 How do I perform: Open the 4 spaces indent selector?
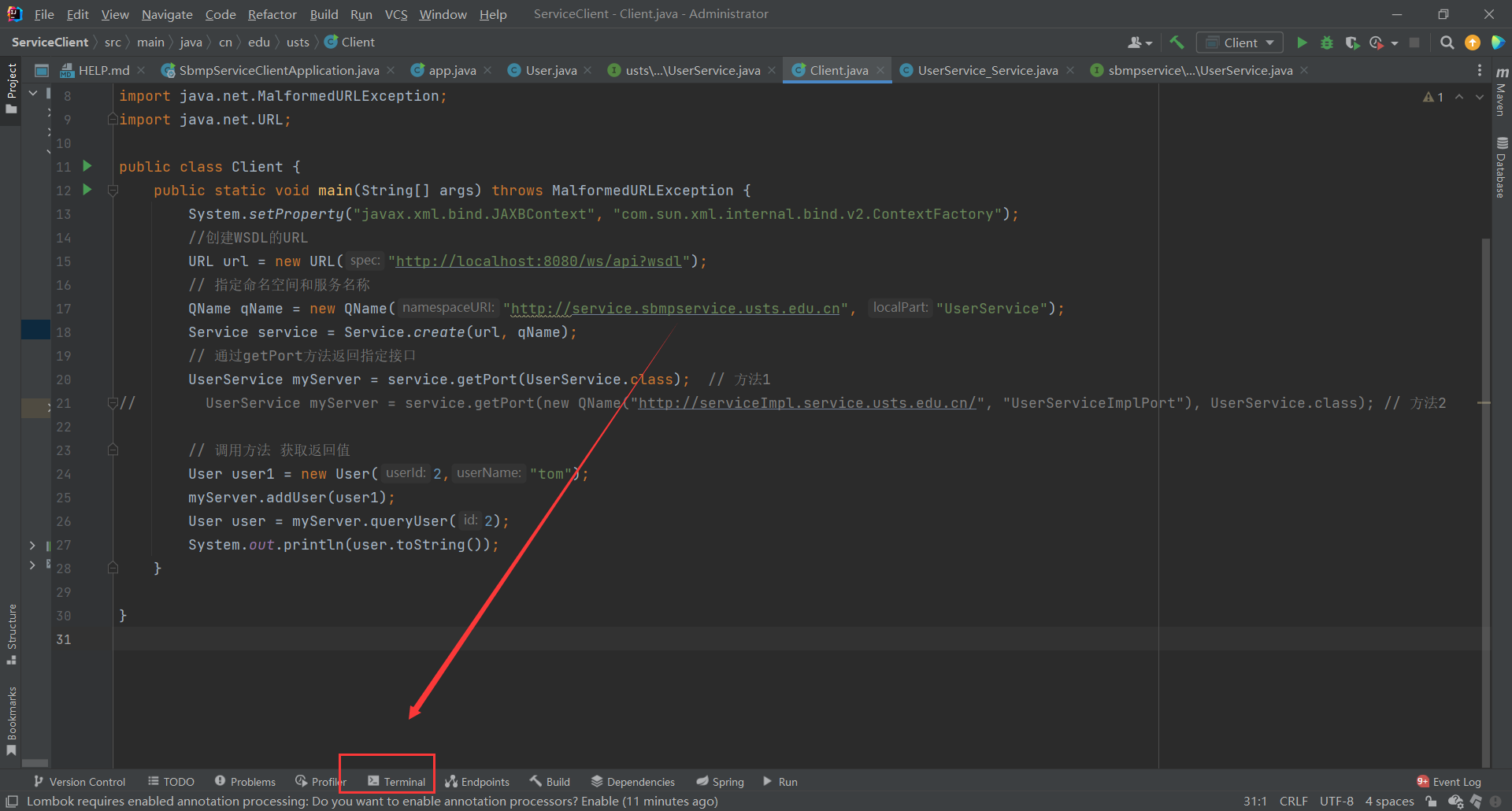coord(1389,802)
